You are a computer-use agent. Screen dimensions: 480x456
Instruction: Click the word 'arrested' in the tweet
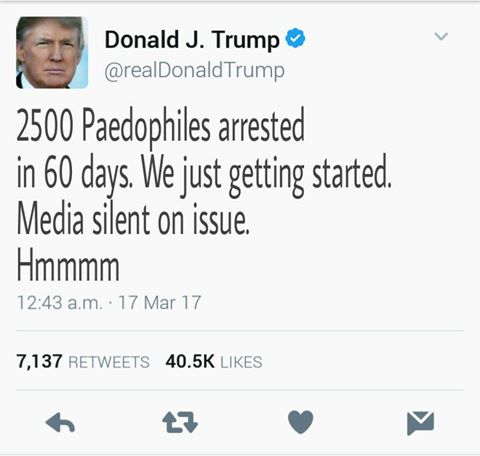261,127
